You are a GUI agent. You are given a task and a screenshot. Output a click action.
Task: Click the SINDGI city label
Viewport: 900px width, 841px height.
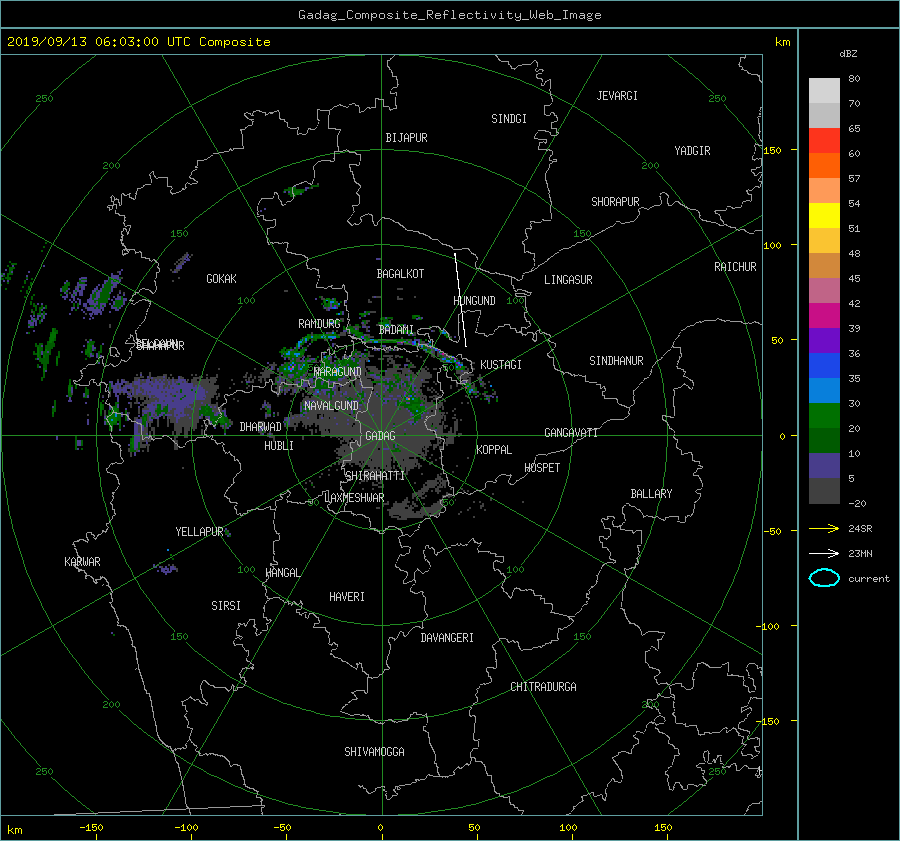point(509,119)
